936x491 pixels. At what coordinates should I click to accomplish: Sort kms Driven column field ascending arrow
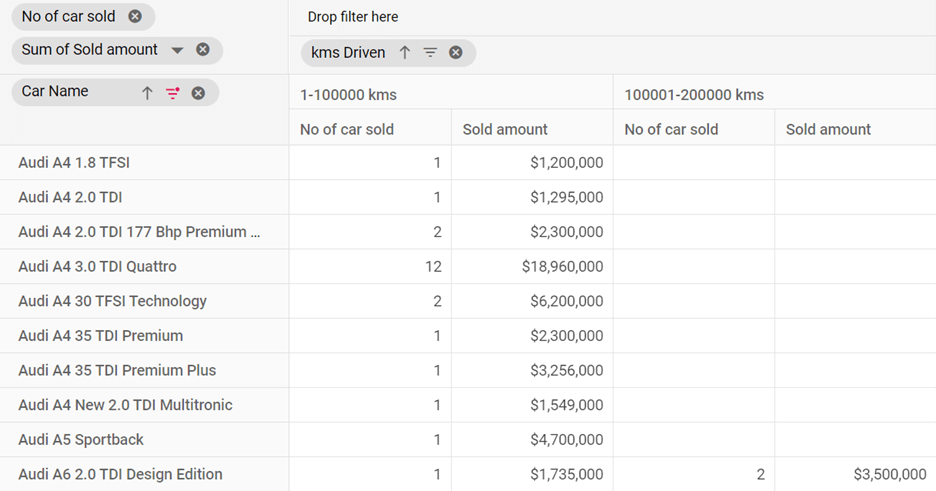[405, 53]
